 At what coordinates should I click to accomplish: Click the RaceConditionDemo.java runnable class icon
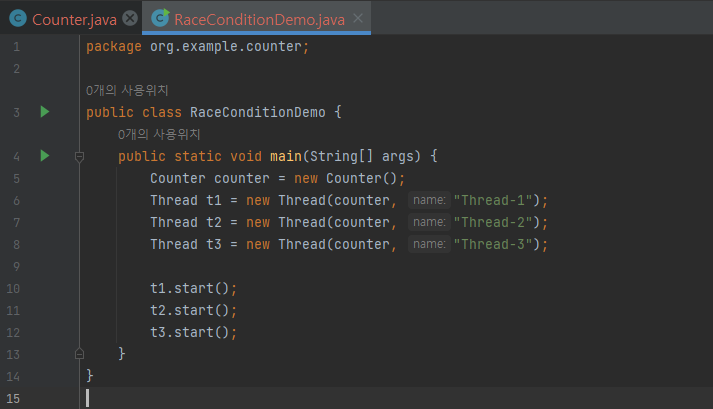coord(160,18)
